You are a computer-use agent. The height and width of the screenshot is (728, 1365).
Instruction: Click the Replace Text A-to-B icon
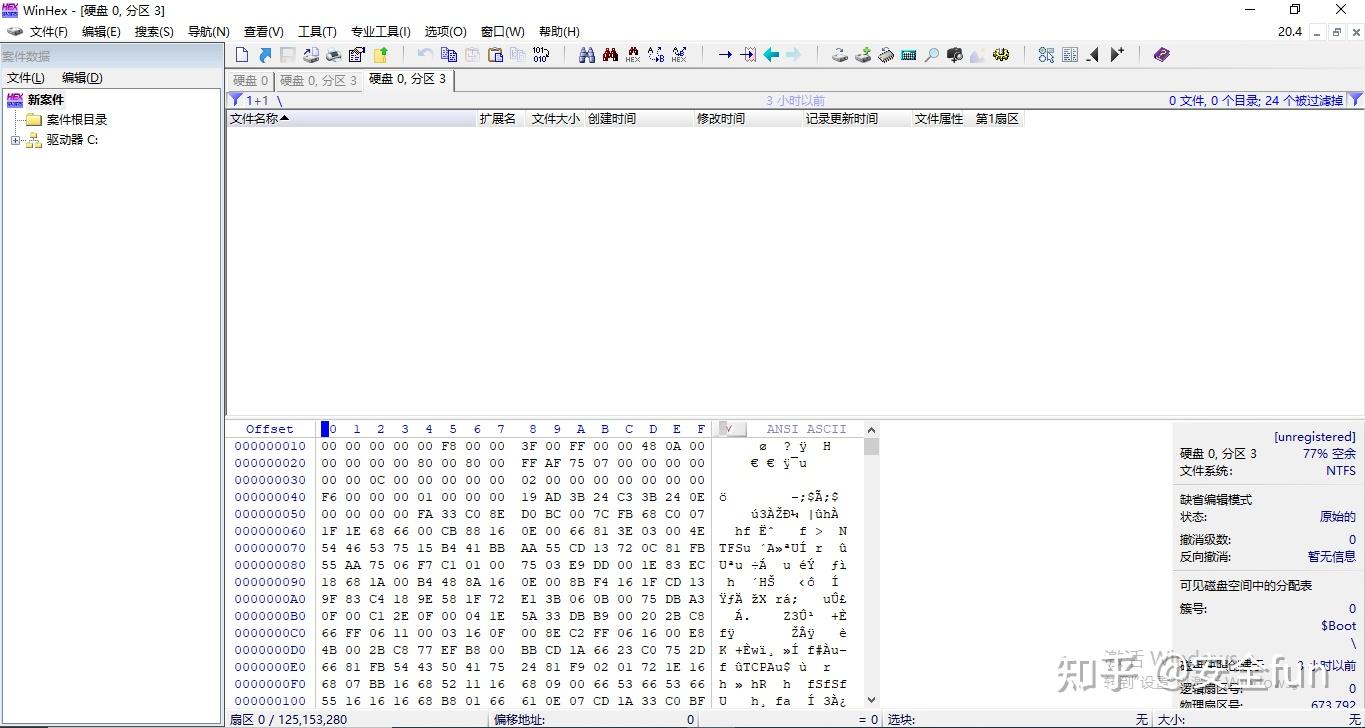point(656,55)
